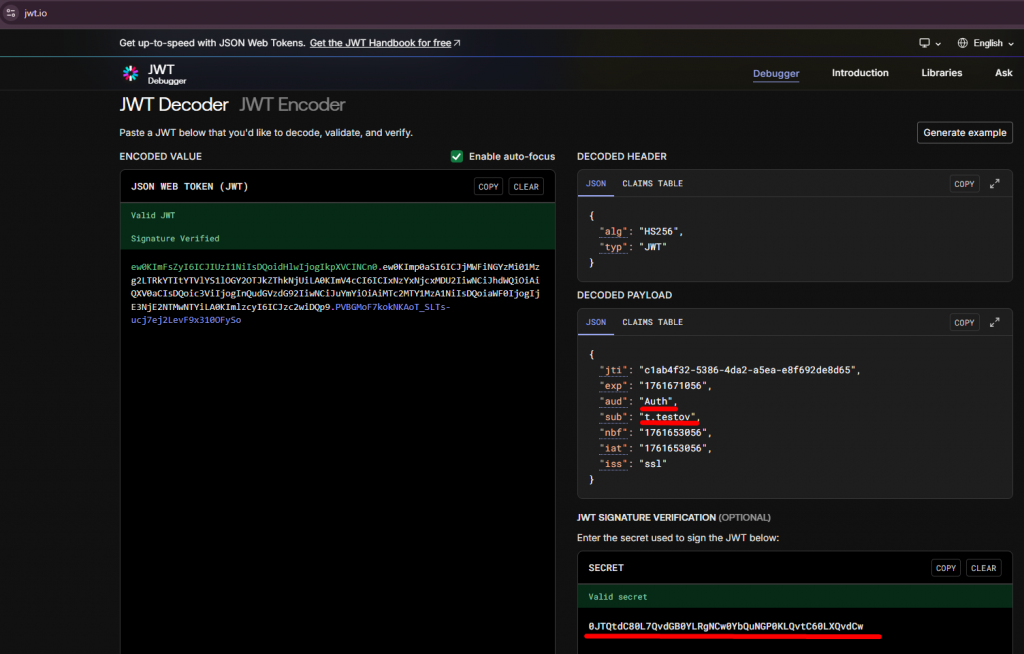Clear the Secret field
The image size is (1024, 654).
pyautogui.click(x=983, y=568)
